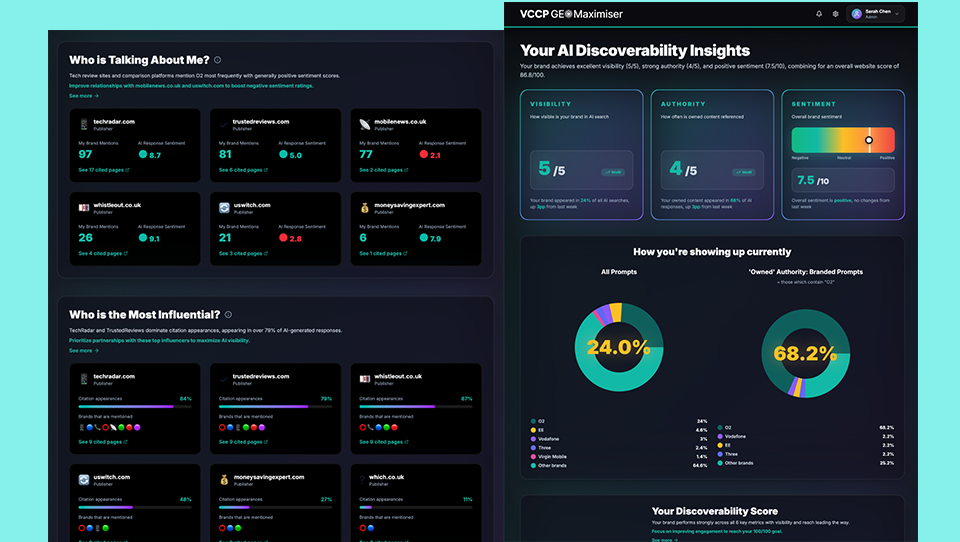Click techradar.com 84% citation appearances bar

click(x=135, y=406)
